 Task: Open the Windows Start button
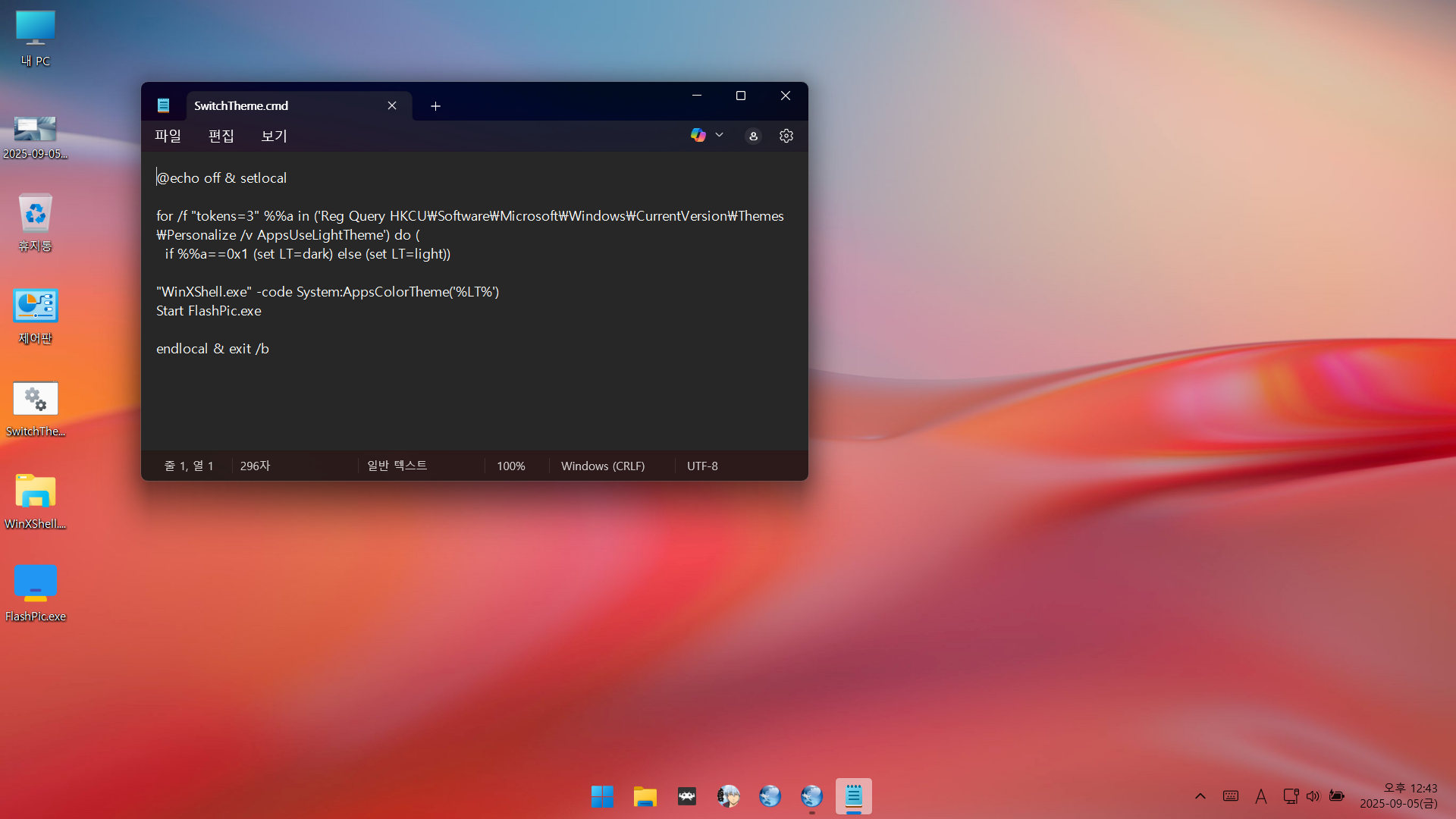coord(602,796)
